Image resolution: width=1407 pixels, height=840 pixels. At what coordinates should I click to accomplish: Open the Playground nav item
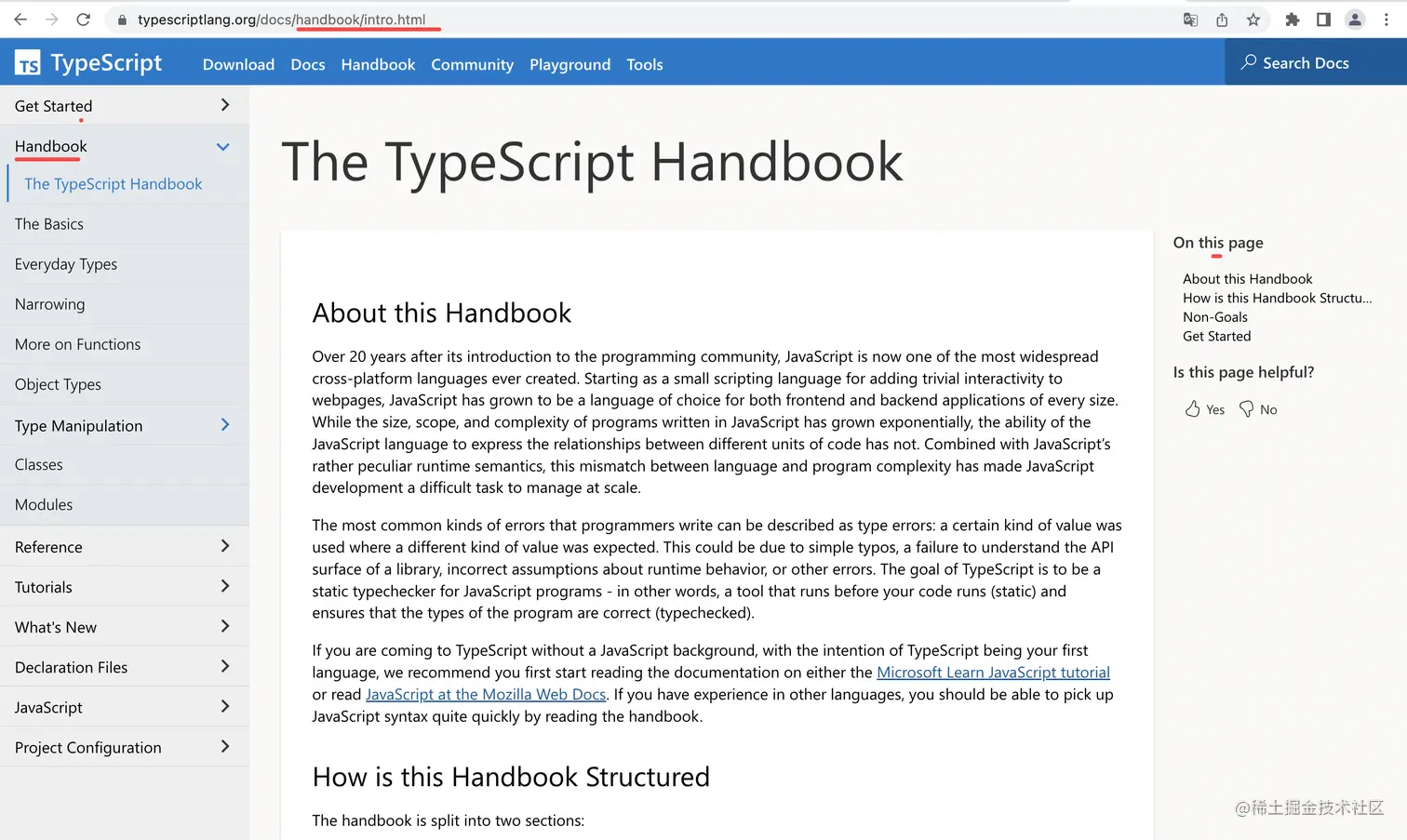[569, 64]
